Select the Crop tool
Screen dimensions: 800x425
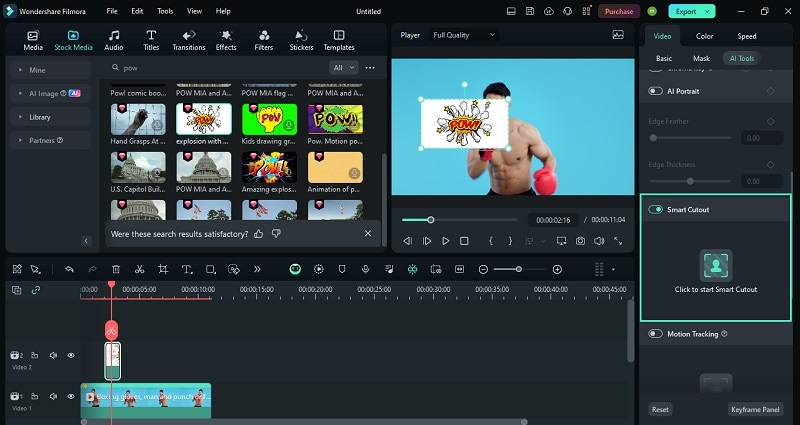[163, 269]
